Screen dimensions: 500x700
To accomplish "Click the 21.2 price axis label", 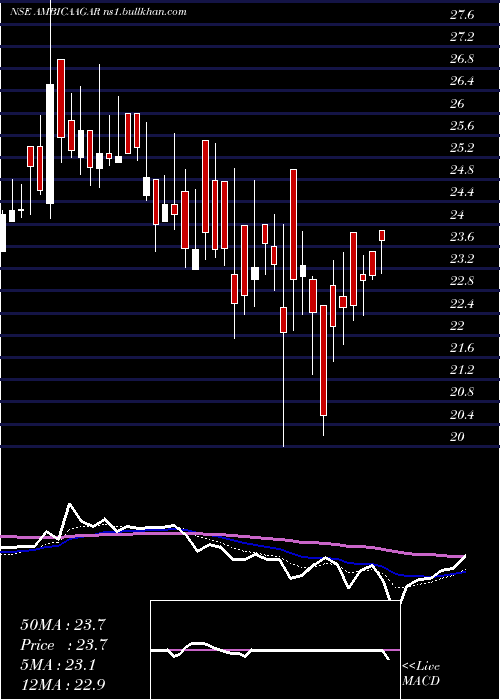I will pos(462,371).
